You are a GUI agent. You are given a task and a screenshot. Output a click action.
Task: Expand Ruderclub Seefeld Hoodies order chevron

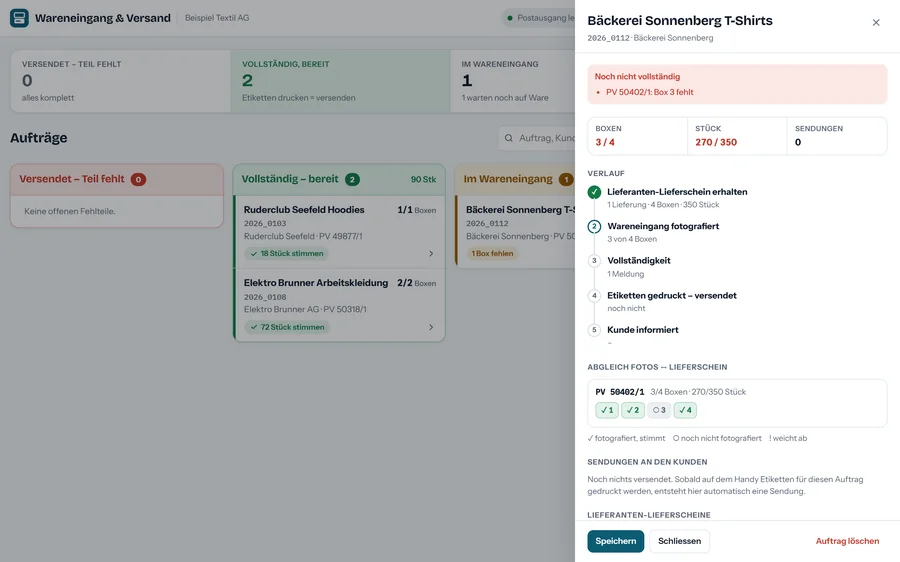(431, 254)
